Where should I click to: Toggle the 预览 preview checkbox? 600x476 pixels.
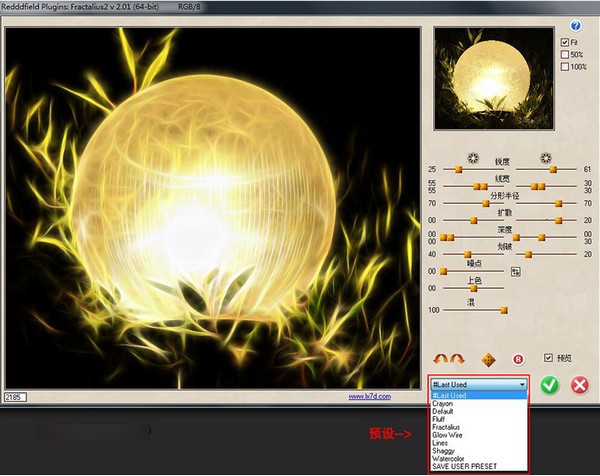point(547,358)
